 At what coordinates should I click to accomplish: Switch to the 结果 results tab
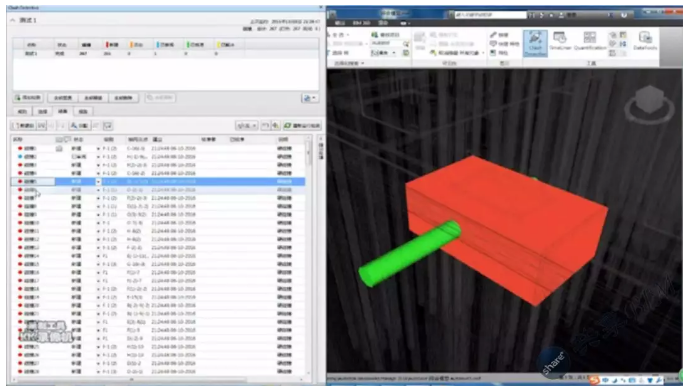click(63, 111)
